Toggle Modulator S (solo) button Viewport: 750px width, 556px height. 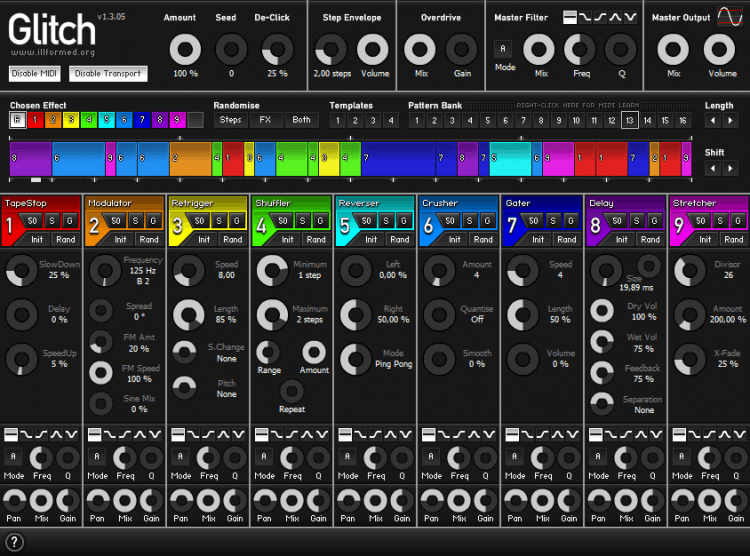point(136,221)
